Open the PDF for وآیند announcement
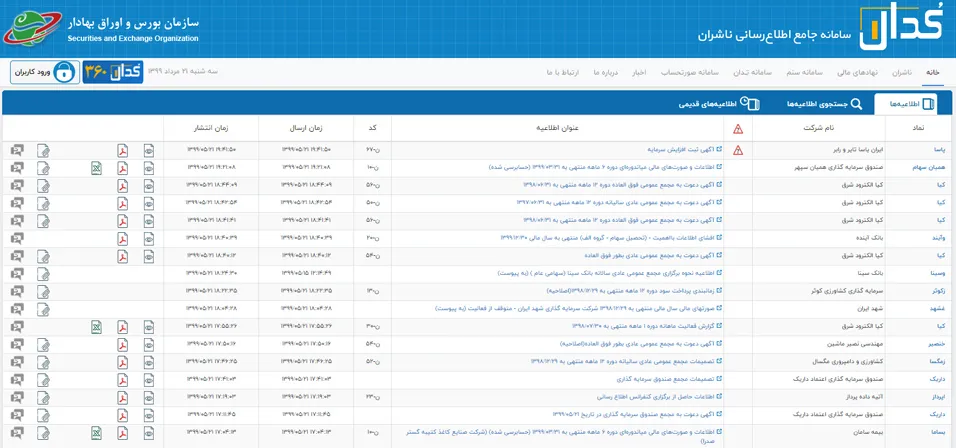956x448 pixels. [x=123, y=239]
